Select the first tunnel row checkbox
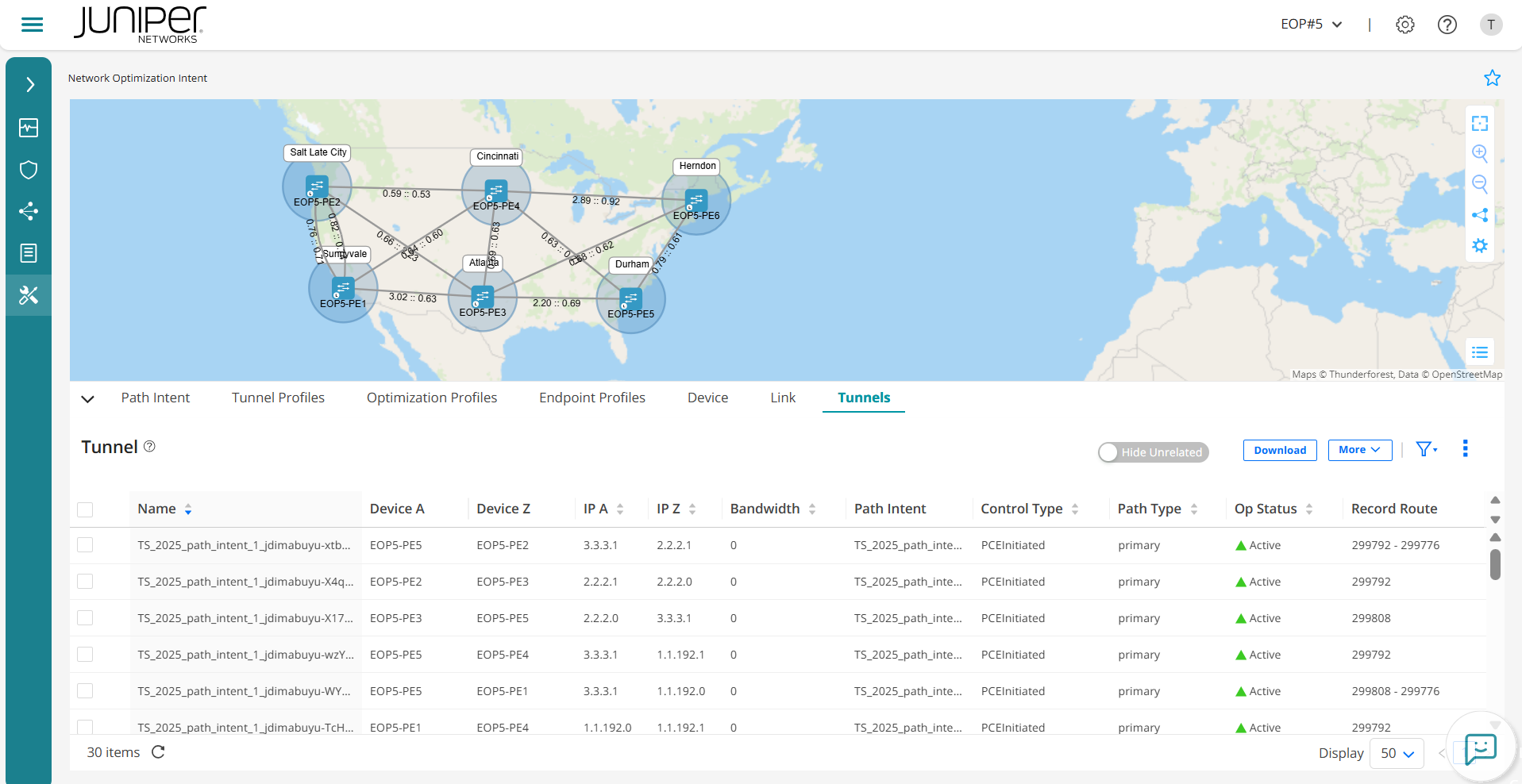Viewport: 1522px width, 784px height. (85, 545)
